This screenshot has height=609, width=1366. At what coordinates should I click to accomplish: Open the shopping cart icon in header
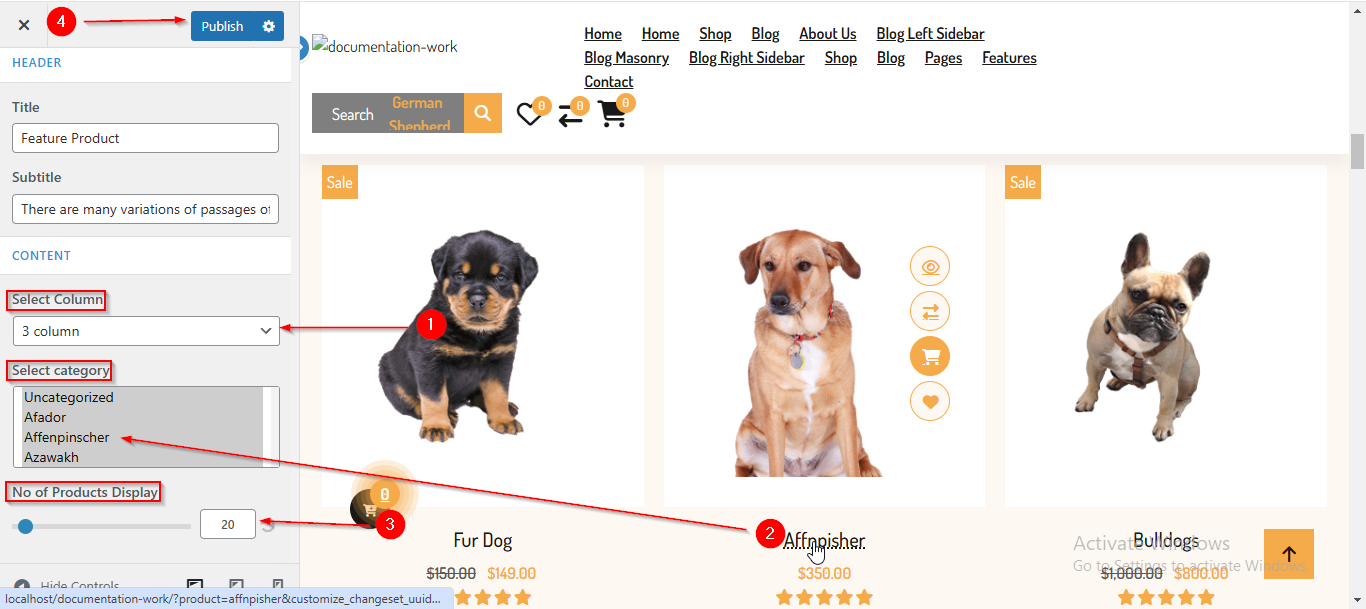(612, 114)
